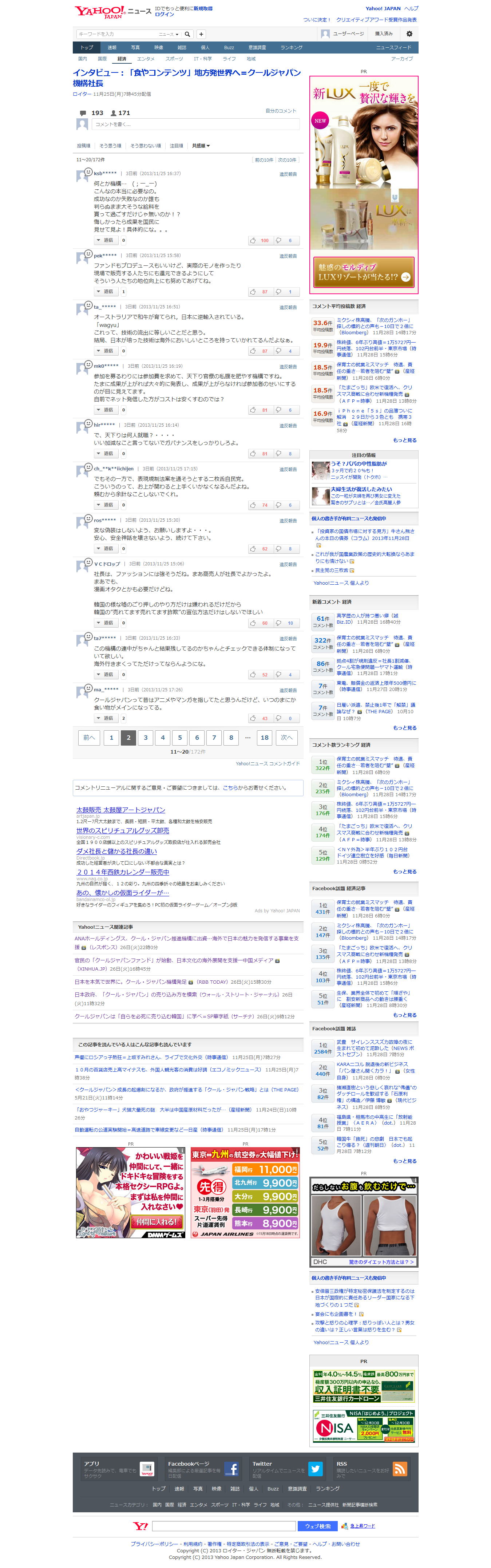Open the RSS feed icon in footer
491x1568 pixels.
(x=400, y=1469)
